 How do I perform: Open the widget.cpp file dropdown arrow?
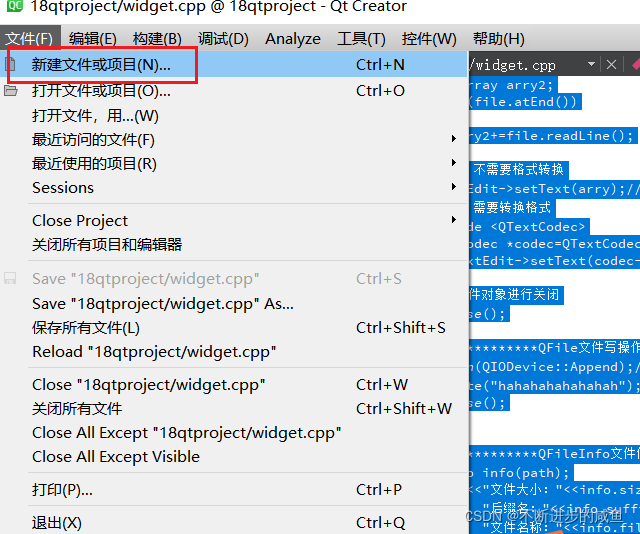pos(591,64)
